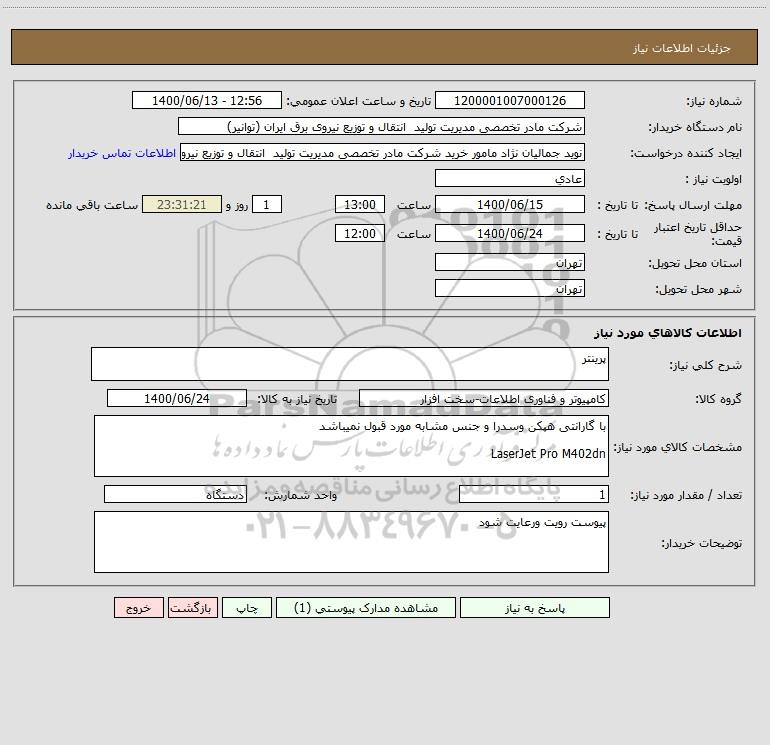Click the label واحد شمارش
The image size is (770, 745).
301,495
